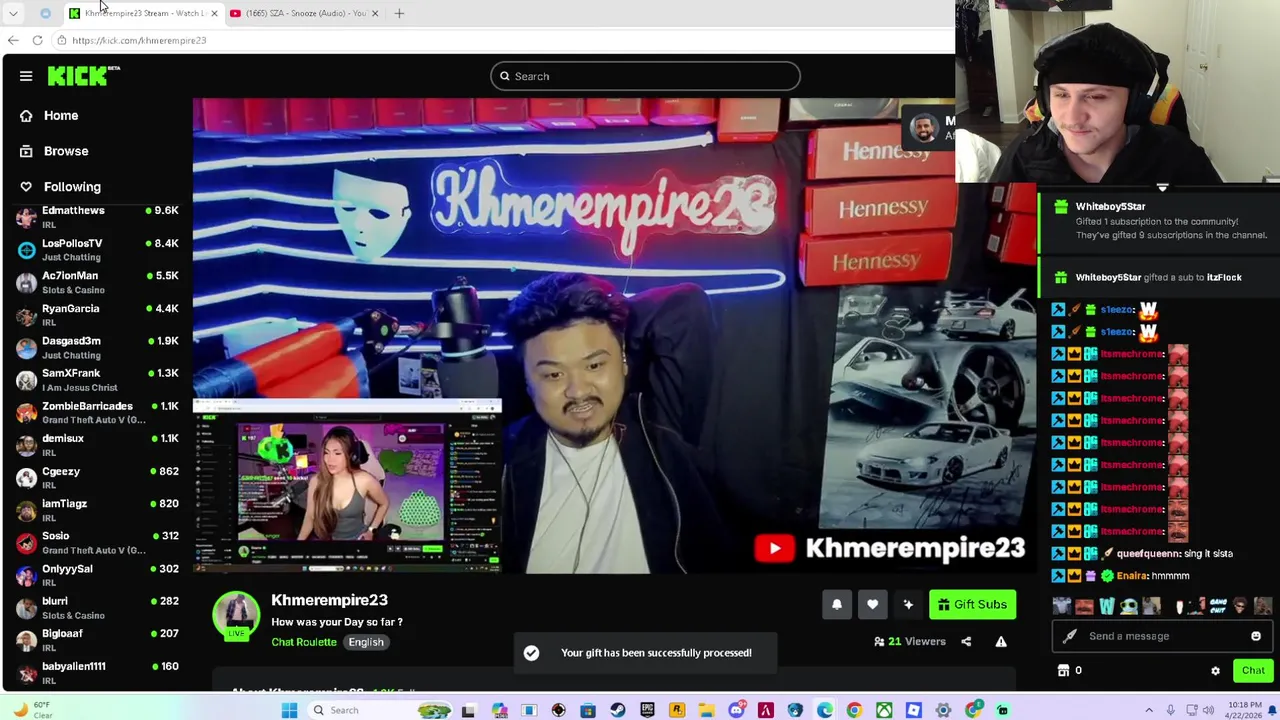Open SamXFrank channel in sidebar
Image resolution: width=1280 pixels, height=720 pixels.
coord(97,380)
